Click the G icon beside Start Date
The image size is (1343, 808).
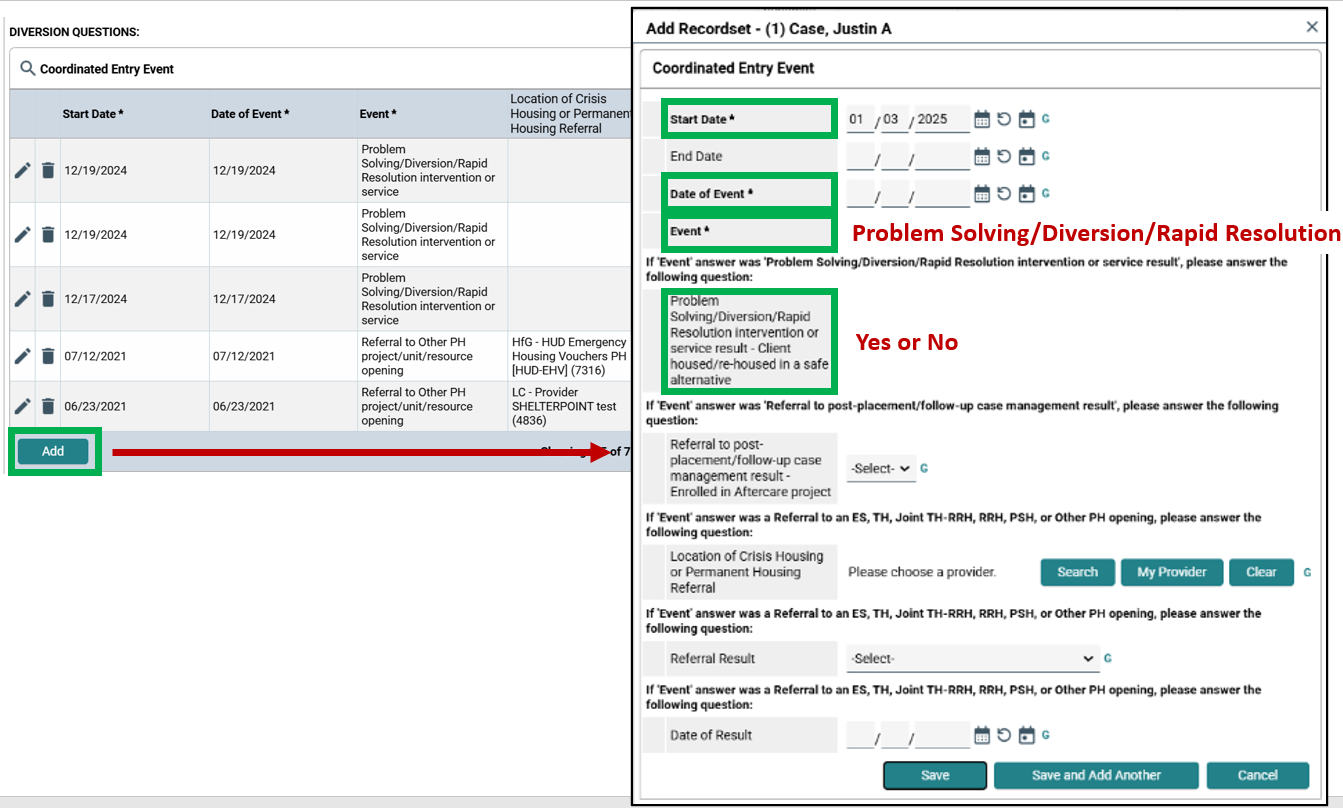[x=1046, y=118]
